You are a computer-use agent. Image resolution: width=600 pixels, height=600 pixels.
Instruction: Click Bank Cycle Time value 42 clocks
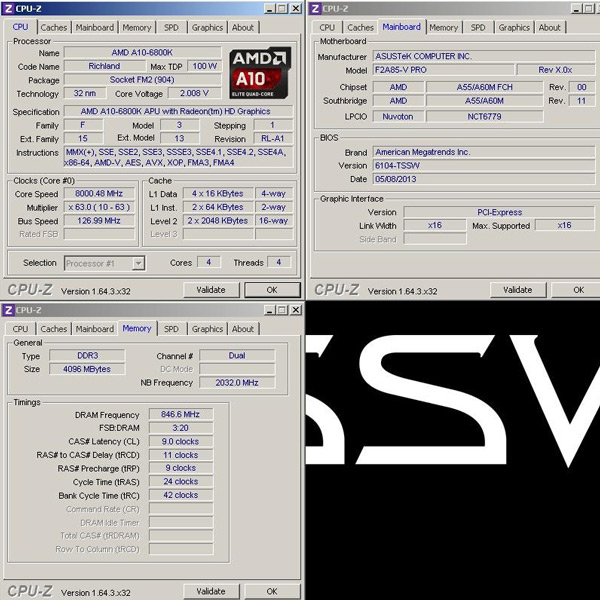click(x=181, y=495)
